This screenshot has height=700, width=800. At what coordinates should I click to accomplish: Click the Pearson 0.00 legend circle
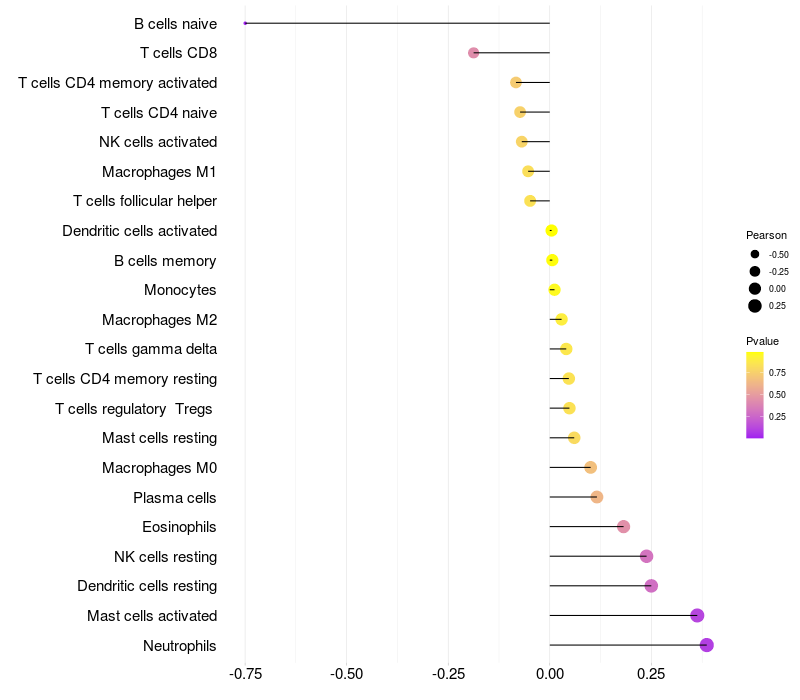(755, 289)
